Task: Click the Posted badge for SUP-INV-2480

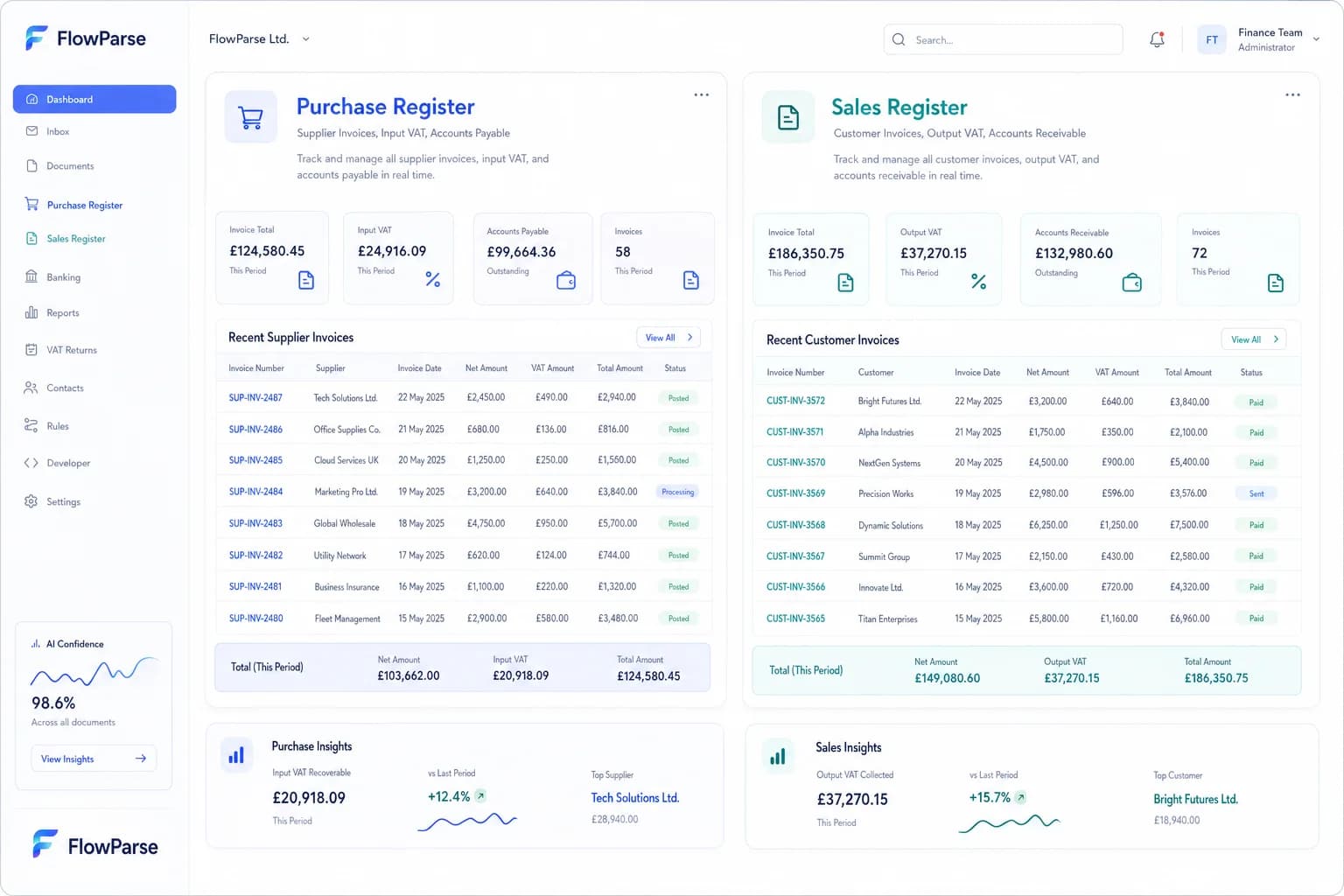Action: point(678,618)
